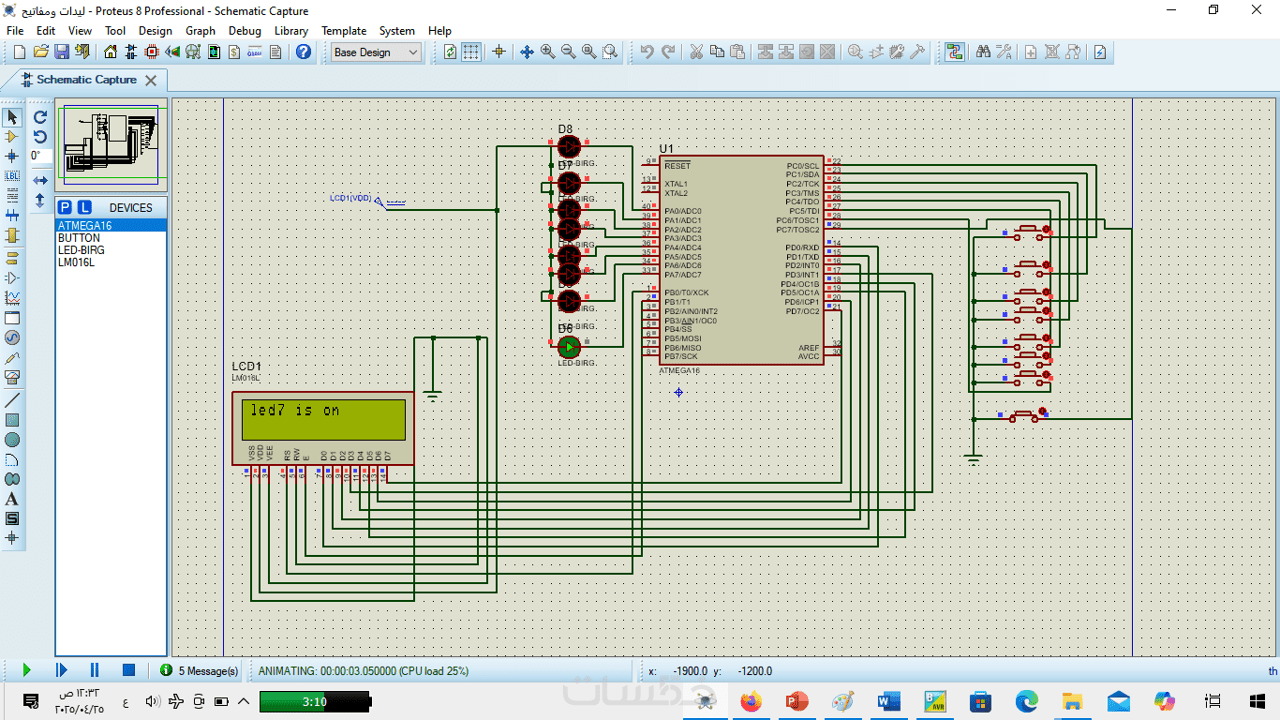Open the Debug menu
1280x720 pixels.
pyautogui.click(x=244, y=31)
